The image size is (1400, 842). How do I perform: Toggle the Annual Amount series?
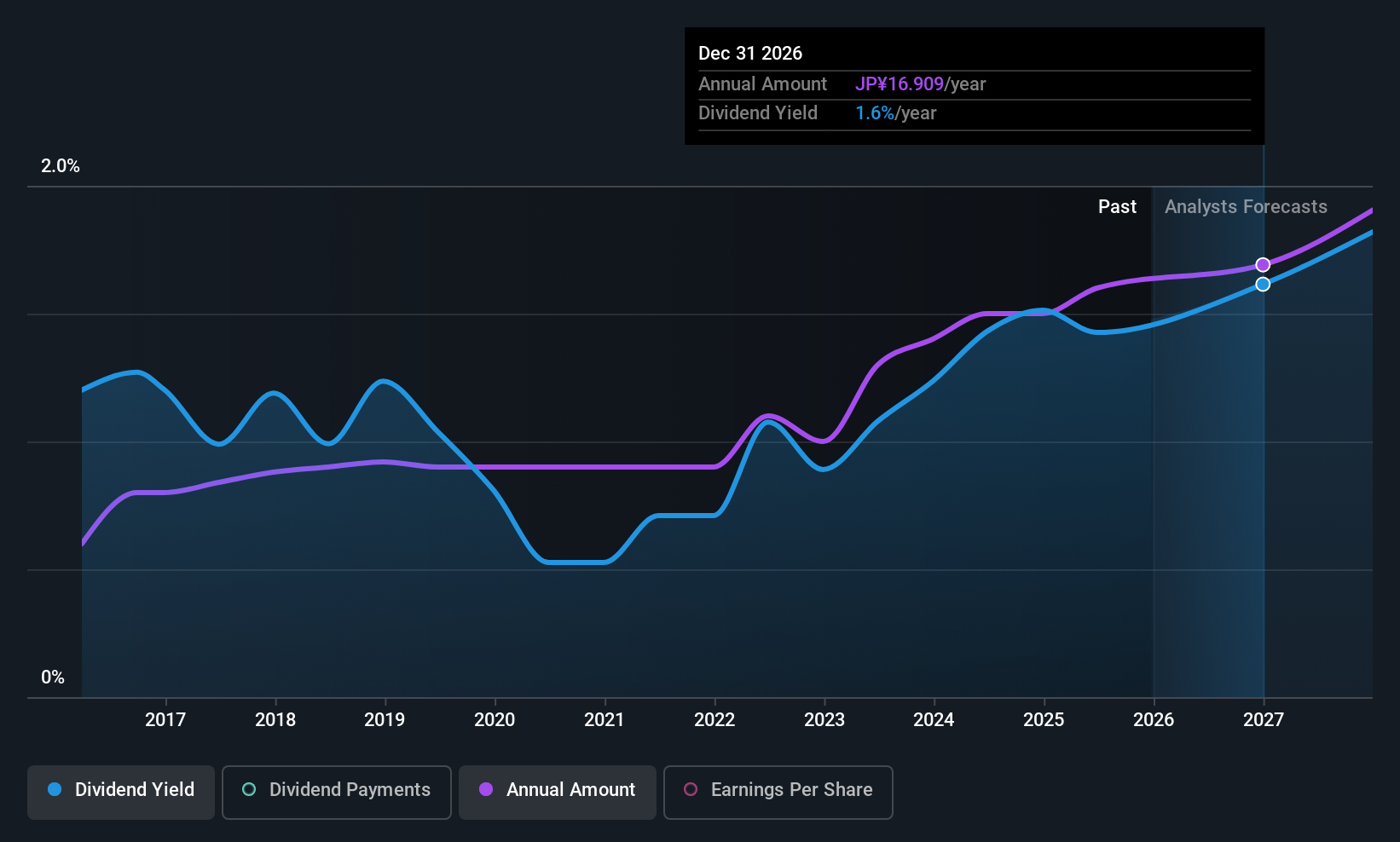pyautogui.click(x=558, y=792)
